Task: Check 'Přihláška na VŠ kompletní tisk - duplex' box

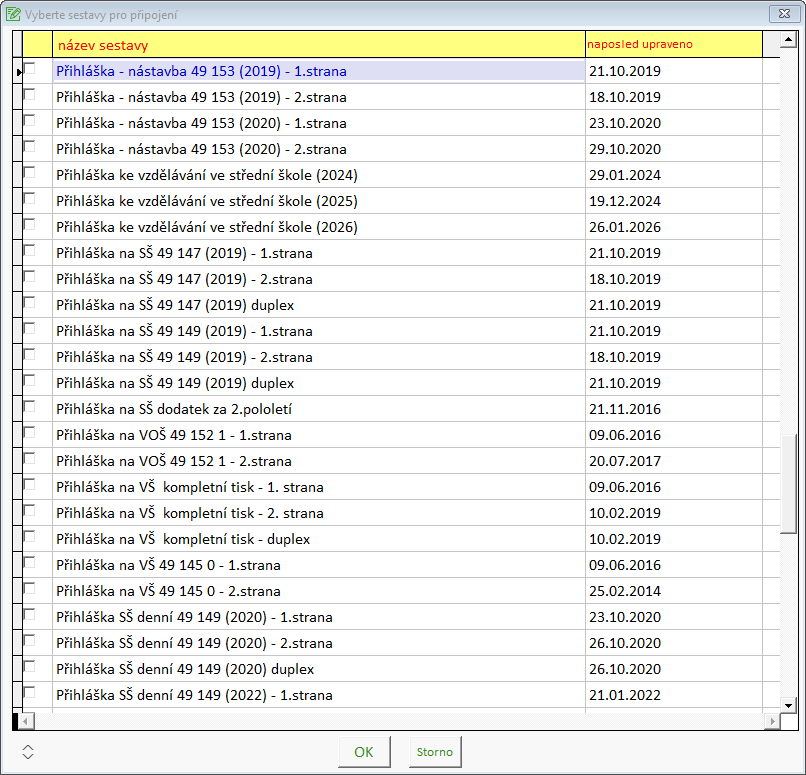Action: pos(30,537)
